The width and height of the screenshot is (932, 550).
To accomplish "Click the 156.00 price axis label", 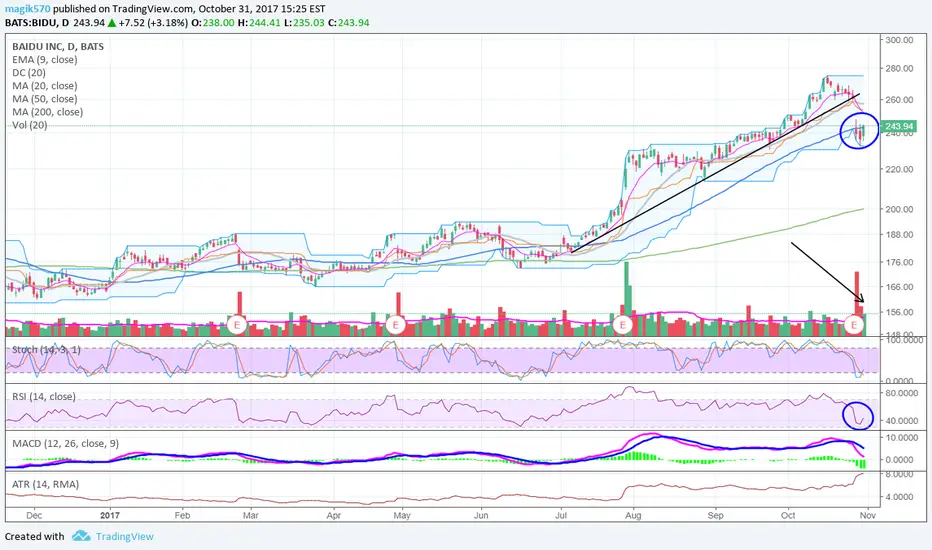I will 899,312.
